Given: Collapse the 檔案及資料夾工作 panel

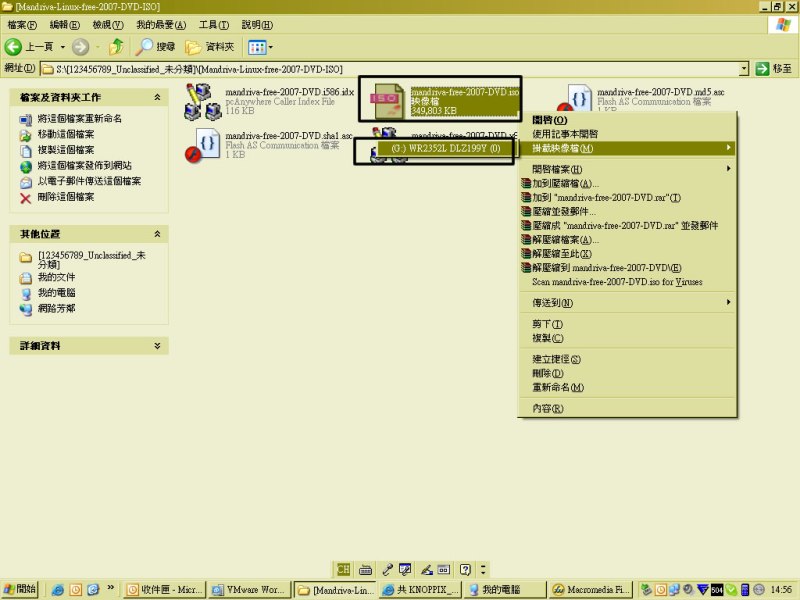Looking at the screenshot, I should pos(157,97).
